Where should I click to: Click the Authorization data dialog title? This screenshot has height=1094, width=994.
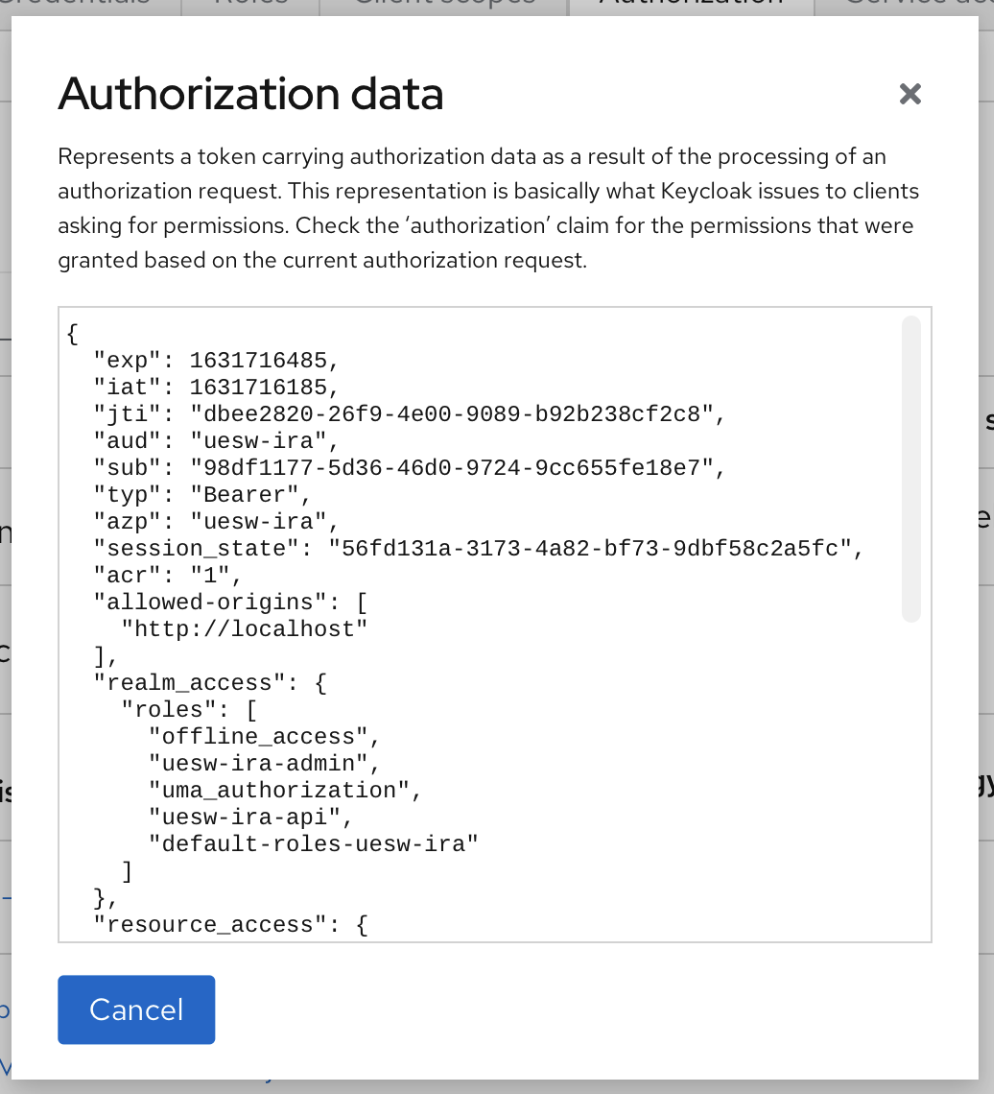pyautogui.click(x=252, y=93)
